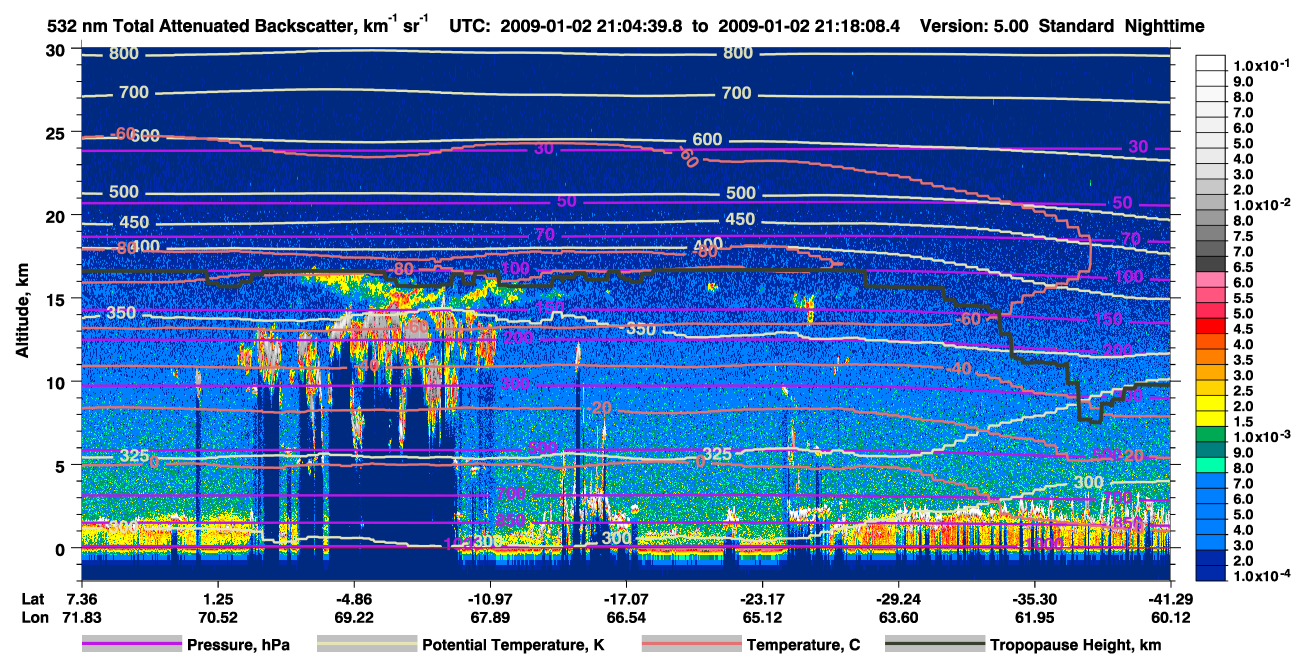The image size is (1300, 667).
Task: Click the colorbar label 6.5
Action: [1242, 266]
